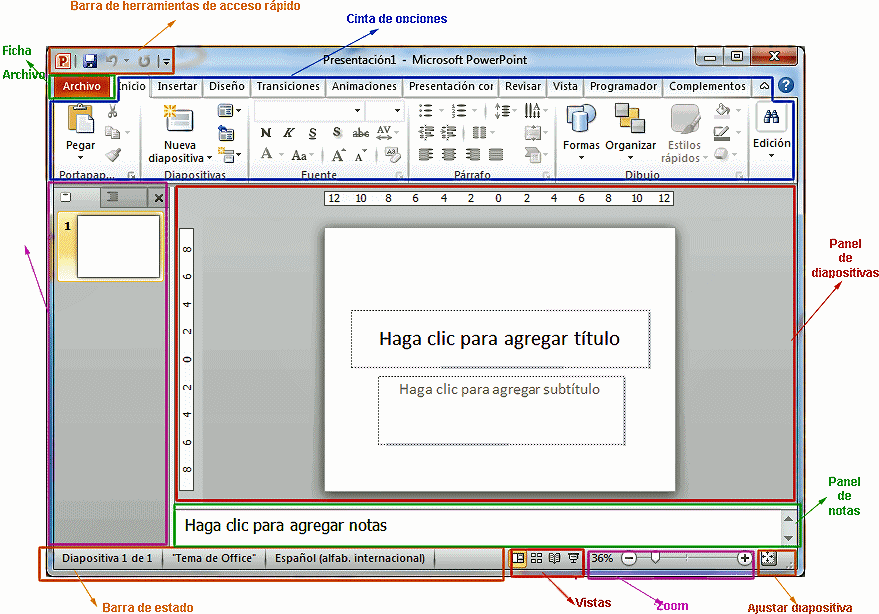This screenshot has width=879, height=614.
Task: Click the Shape Fill paint bucket icon
Action: click(723, 110)
